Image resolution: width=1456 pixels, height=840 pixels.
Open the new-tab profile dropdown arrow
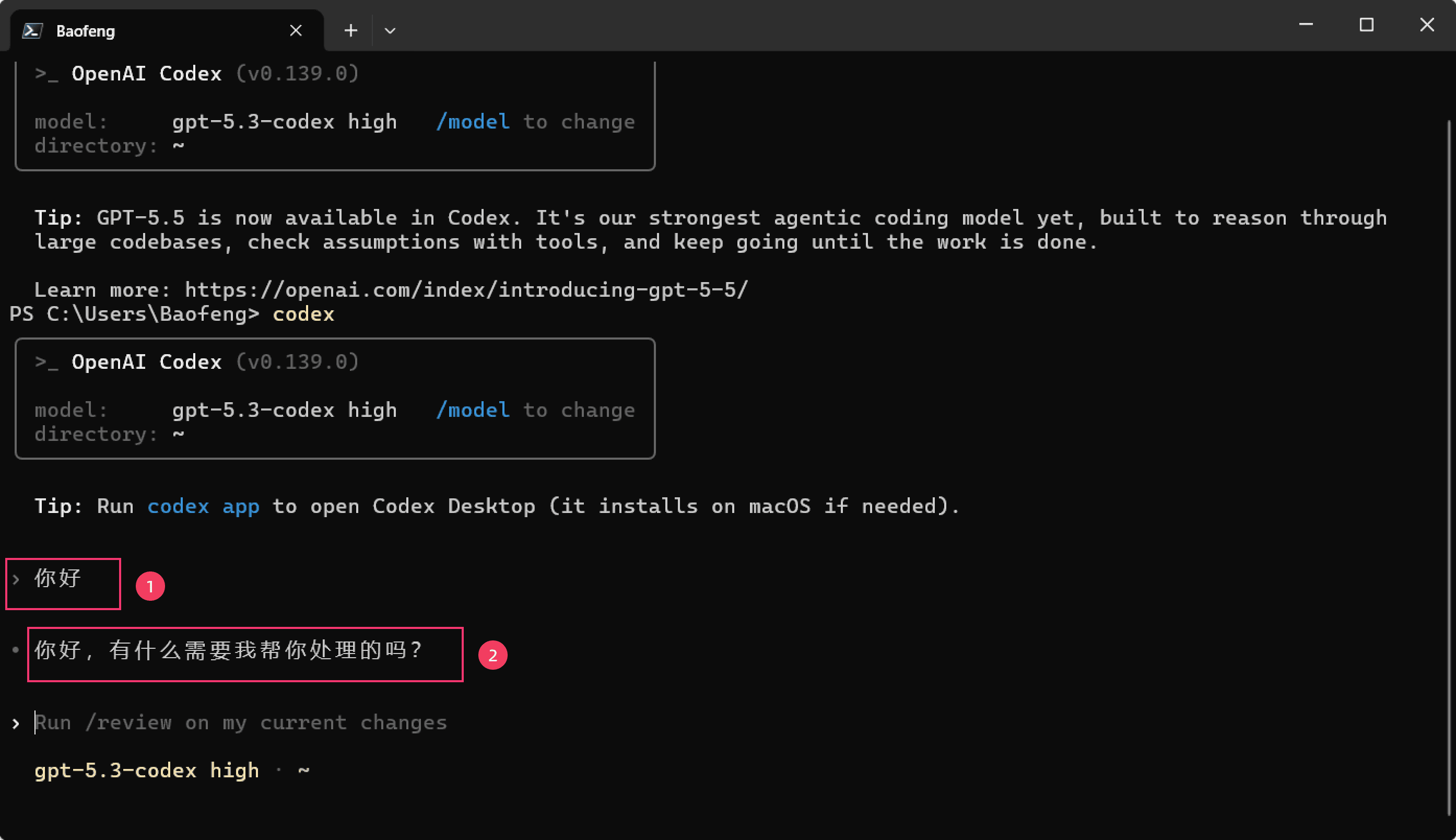click(390, 31)
